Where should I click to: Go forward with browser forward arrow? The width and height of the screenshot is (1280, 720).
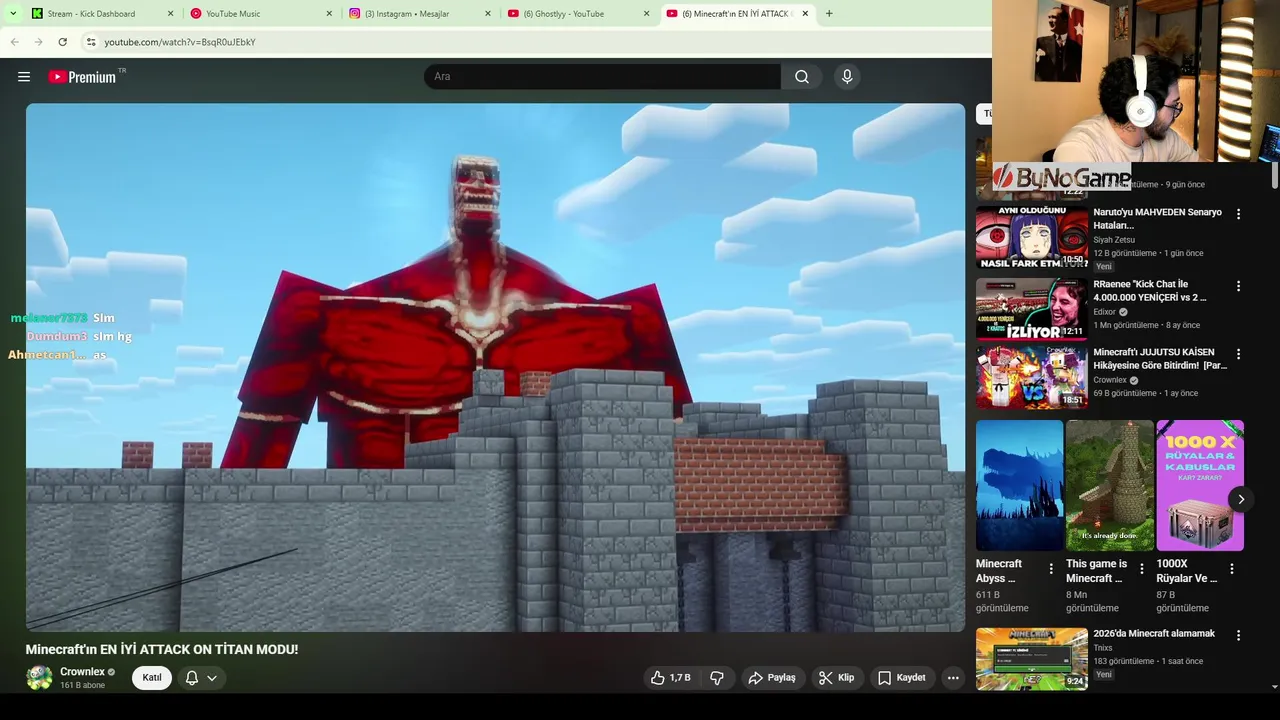coord(38,42)
